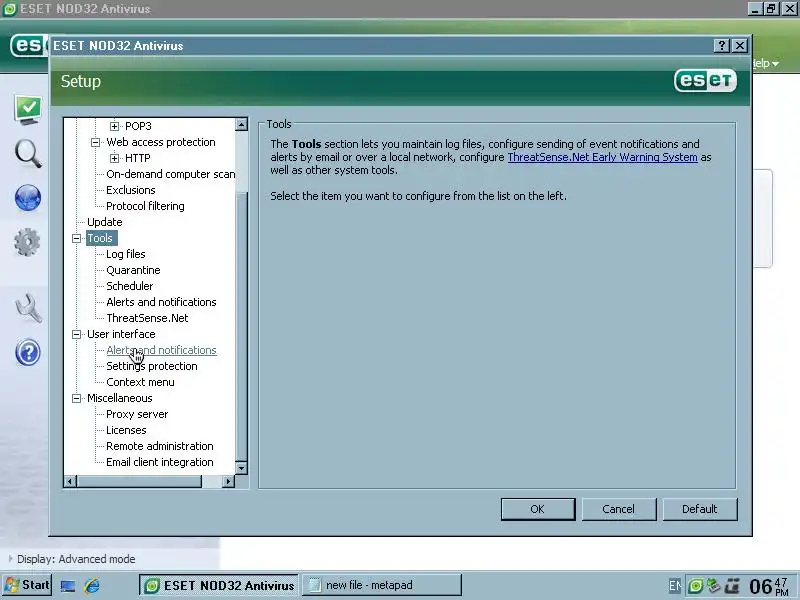Click the dialog help question mark button

pyautogui.click(x=721, y=45)
